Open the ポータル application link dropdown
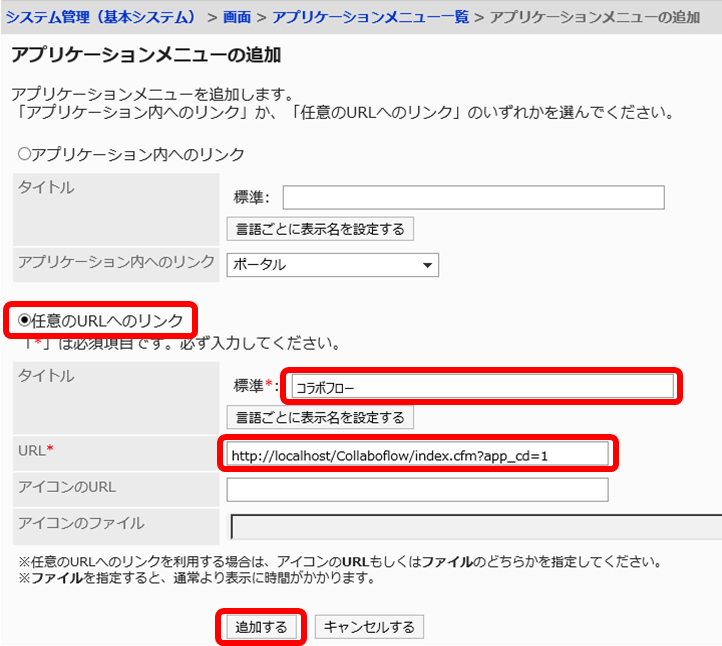 (x=332, y=265)
